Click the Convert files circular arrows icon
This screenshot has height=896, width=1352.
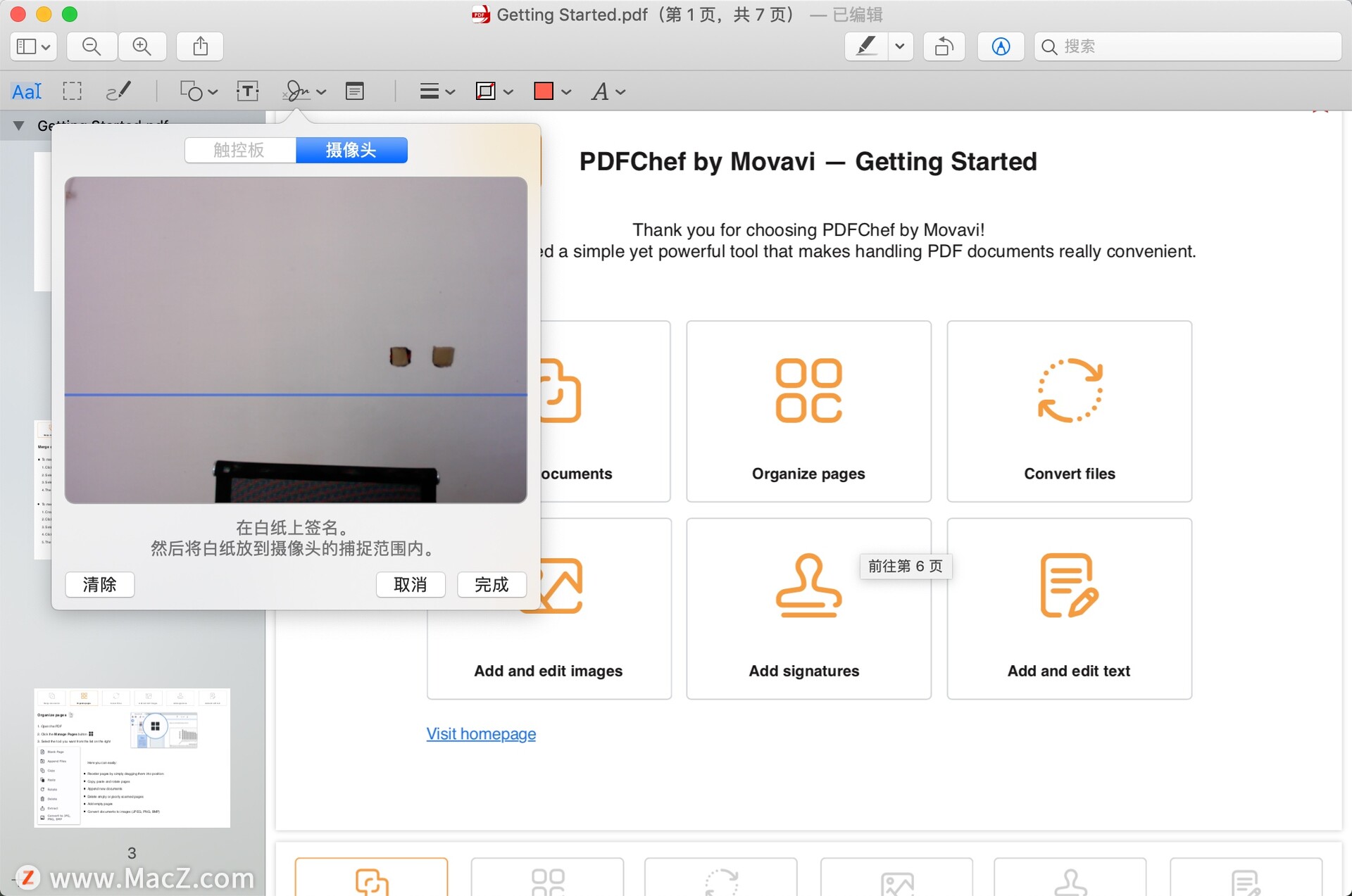coord(1070,391)
